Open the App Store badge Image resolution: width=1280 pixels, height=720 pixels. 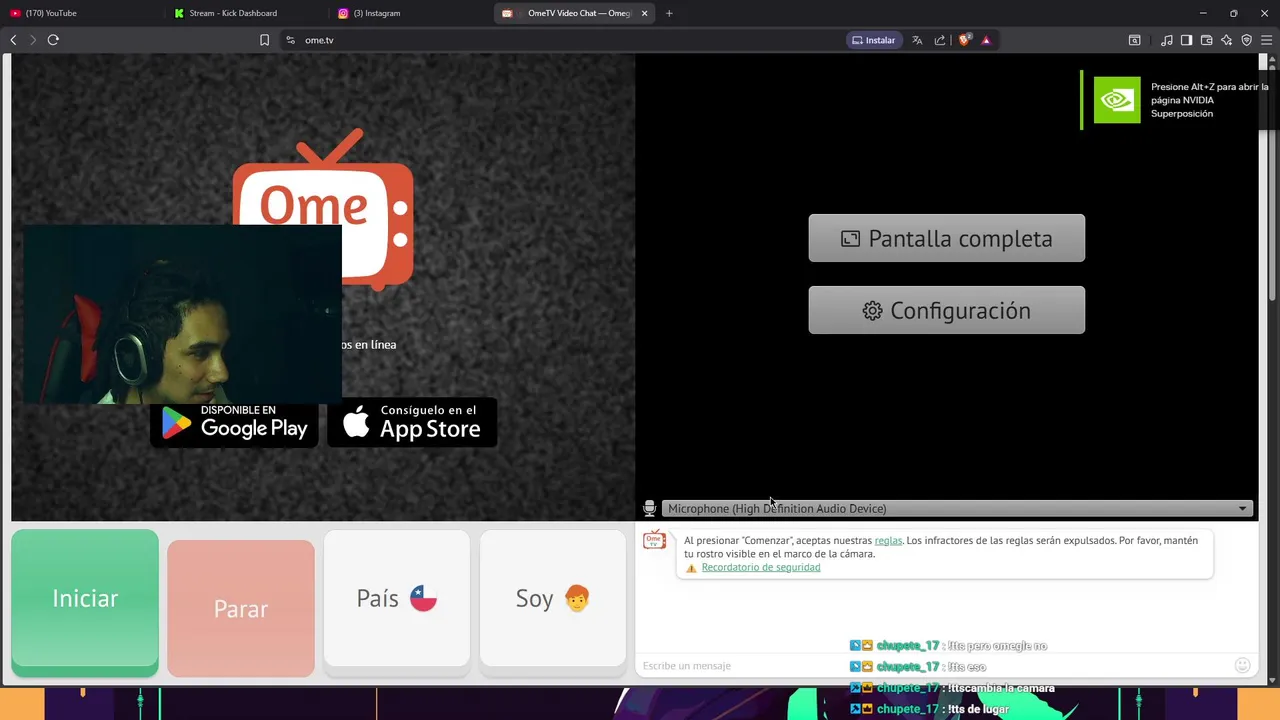[x=412, y=422]
